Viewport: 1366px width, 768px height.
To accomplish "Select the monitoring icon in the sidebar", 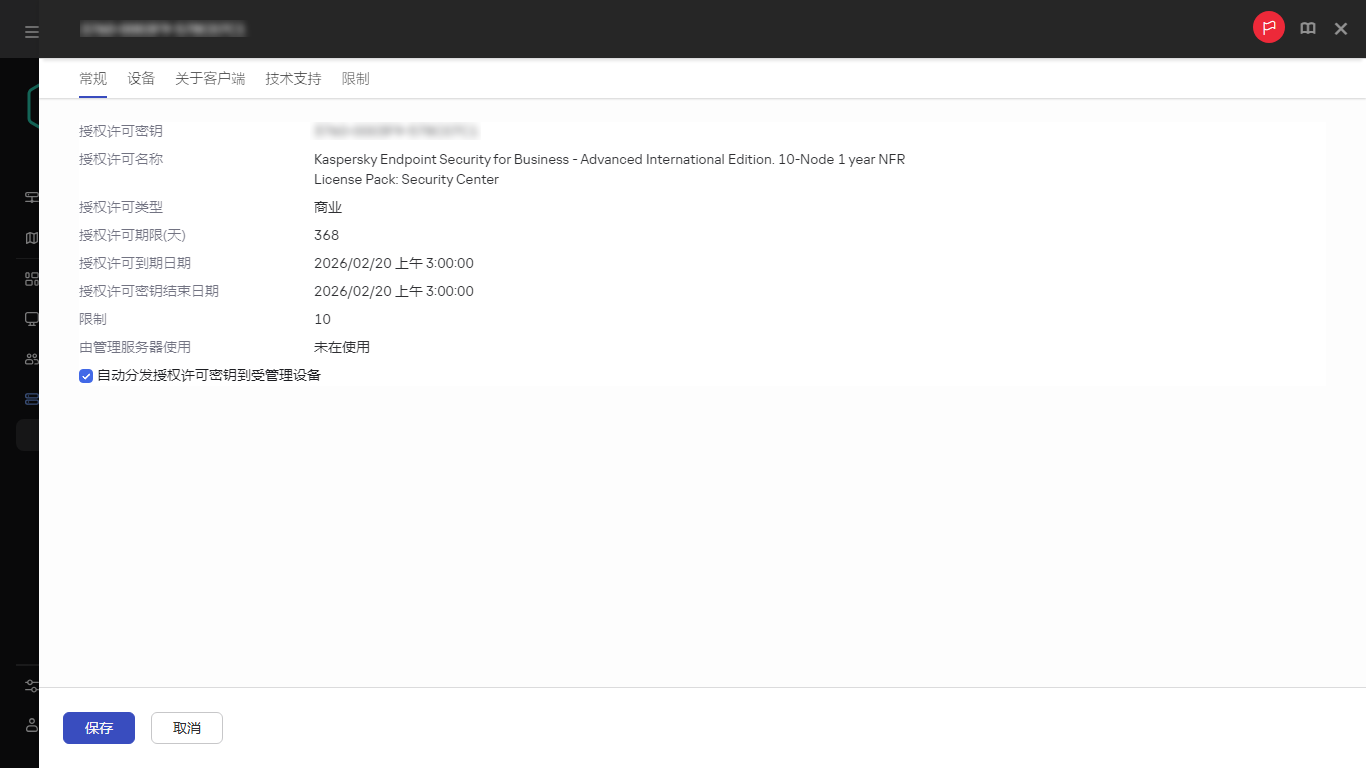I will tap(31, 197).
